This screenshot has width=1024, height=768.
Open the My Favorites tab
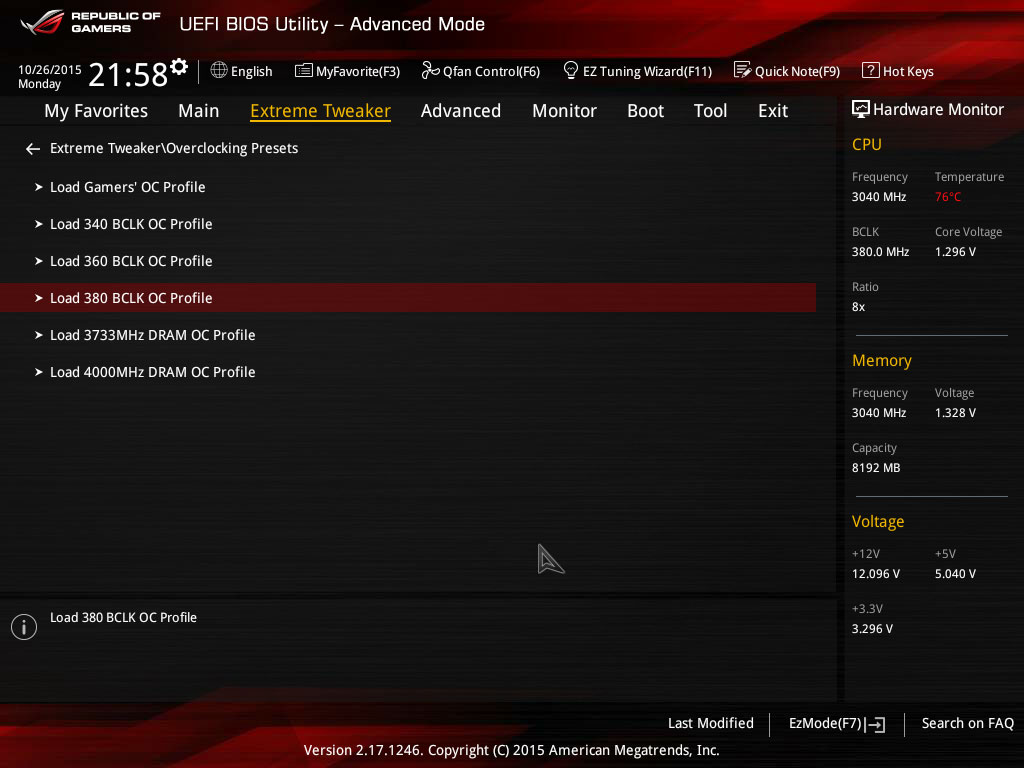(96, 111)
